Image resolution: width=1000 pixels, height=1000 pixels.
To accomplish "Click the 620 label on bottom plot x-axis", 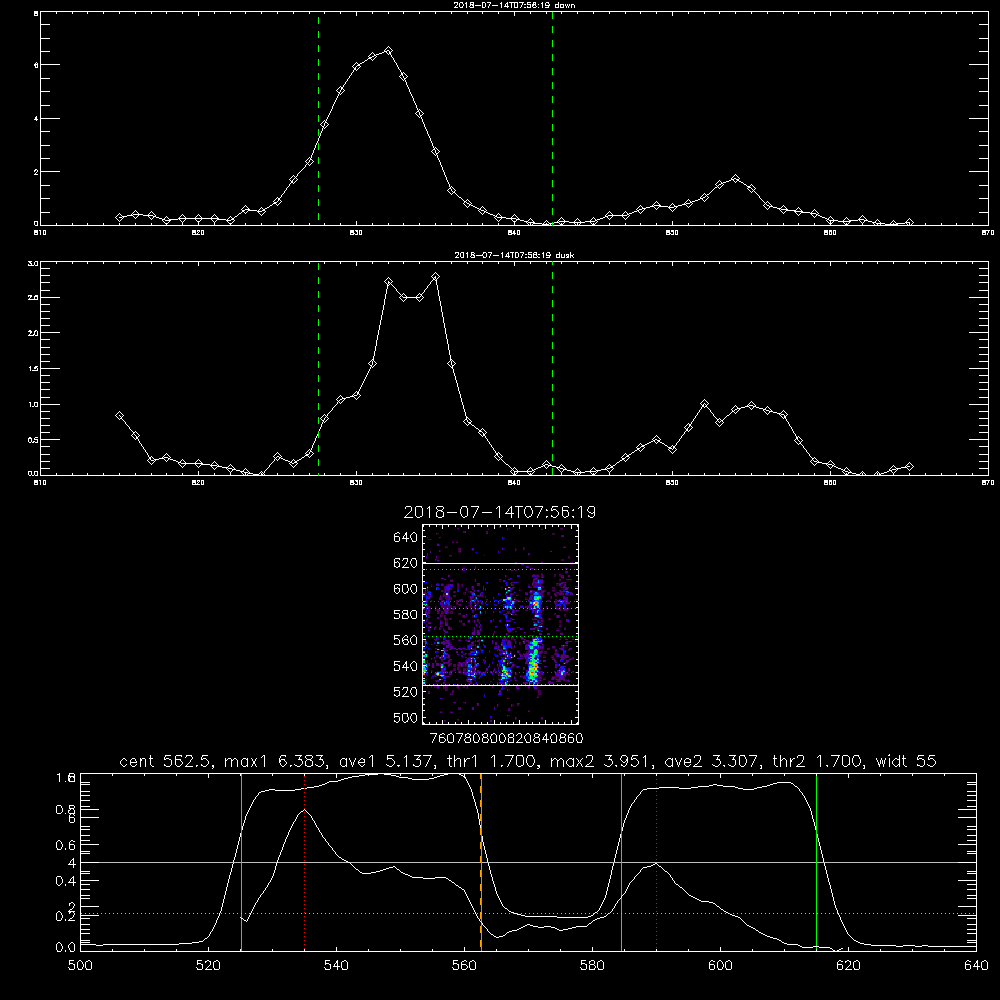I will (848, 966).
